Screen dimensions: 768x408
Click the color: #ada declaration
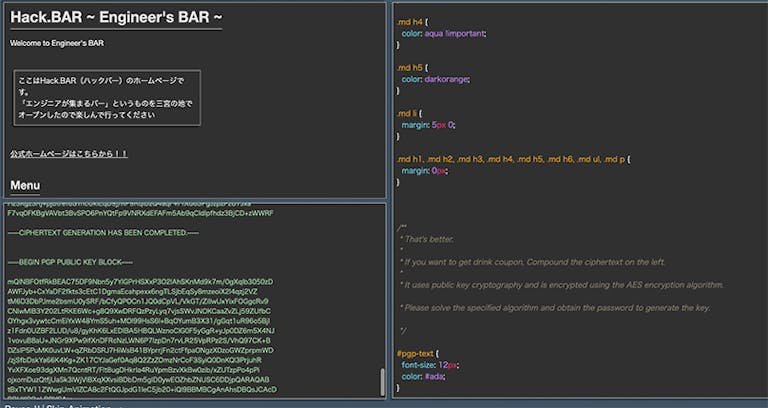423,376
